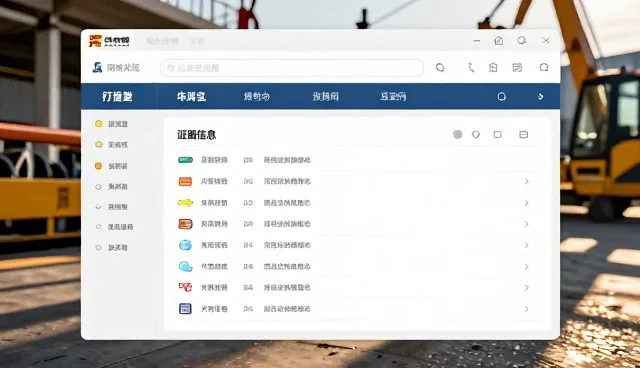Click the empty square icon in the panel header

tap(498, 134)
